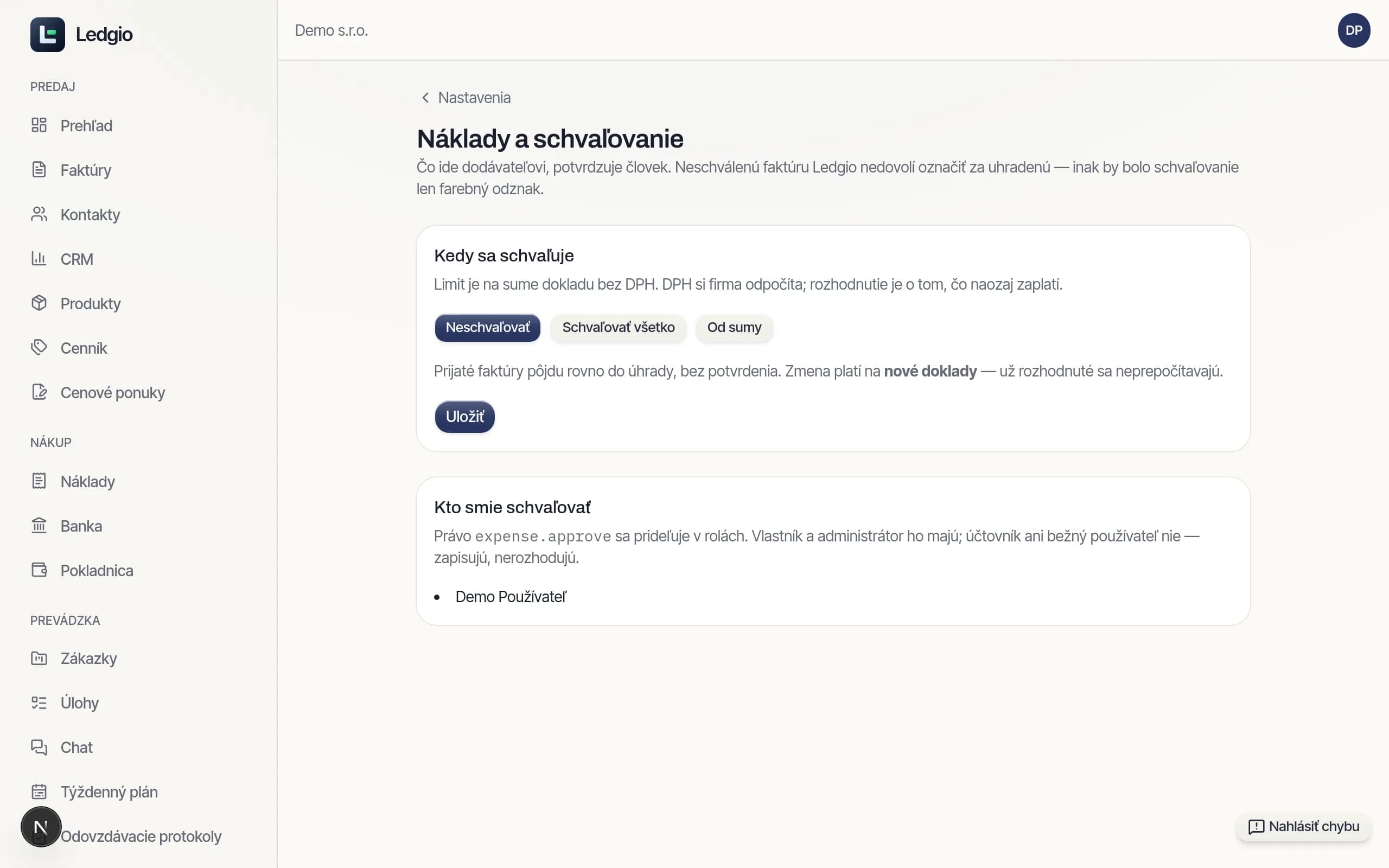Click the Zákazky folder icon
Image resolution: width=1389 pixels, height=868 pixels.
39,659
